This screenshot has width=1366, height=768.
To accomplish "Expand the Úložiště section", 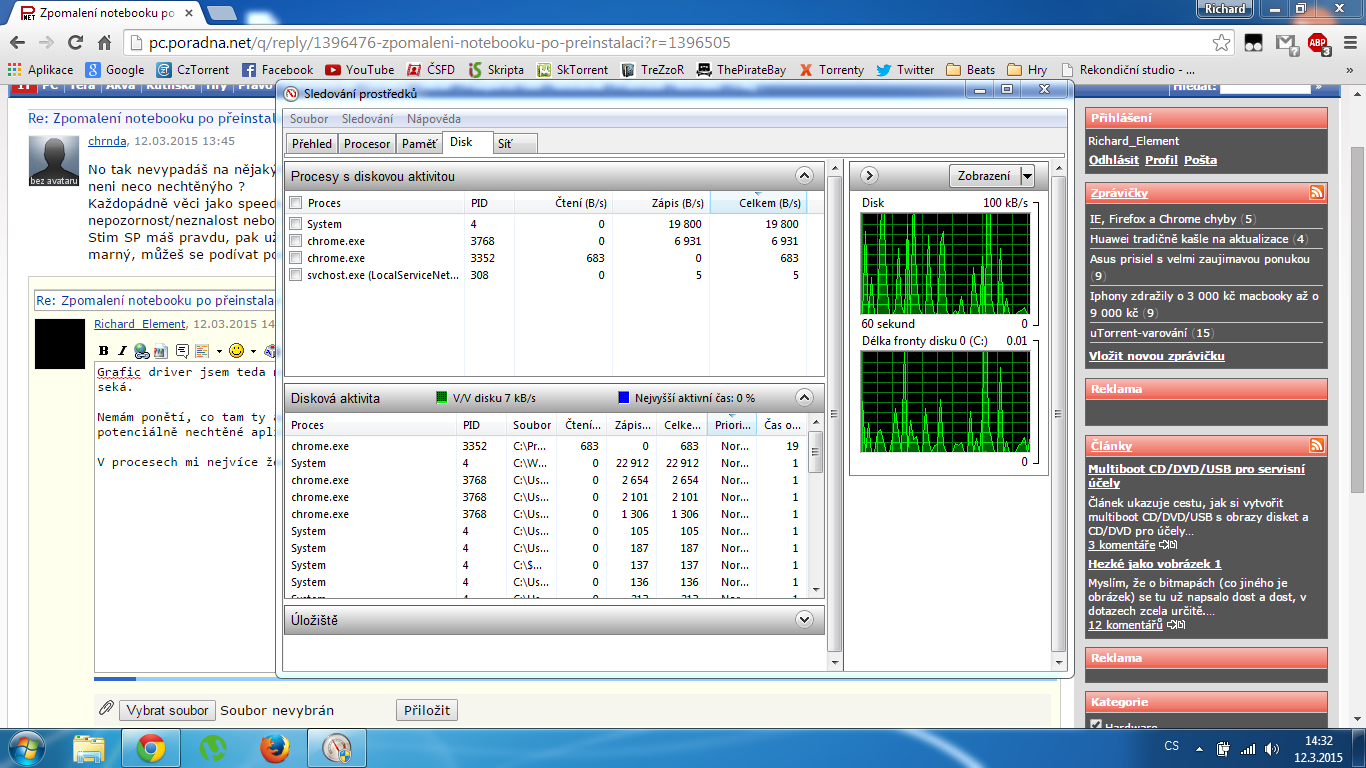I will point(804,620).
